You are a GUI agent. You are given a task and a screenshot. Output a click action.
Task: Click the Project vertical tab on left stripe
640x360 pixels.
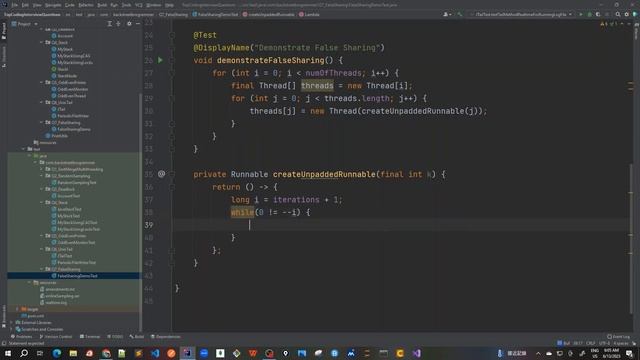(4, 31)
